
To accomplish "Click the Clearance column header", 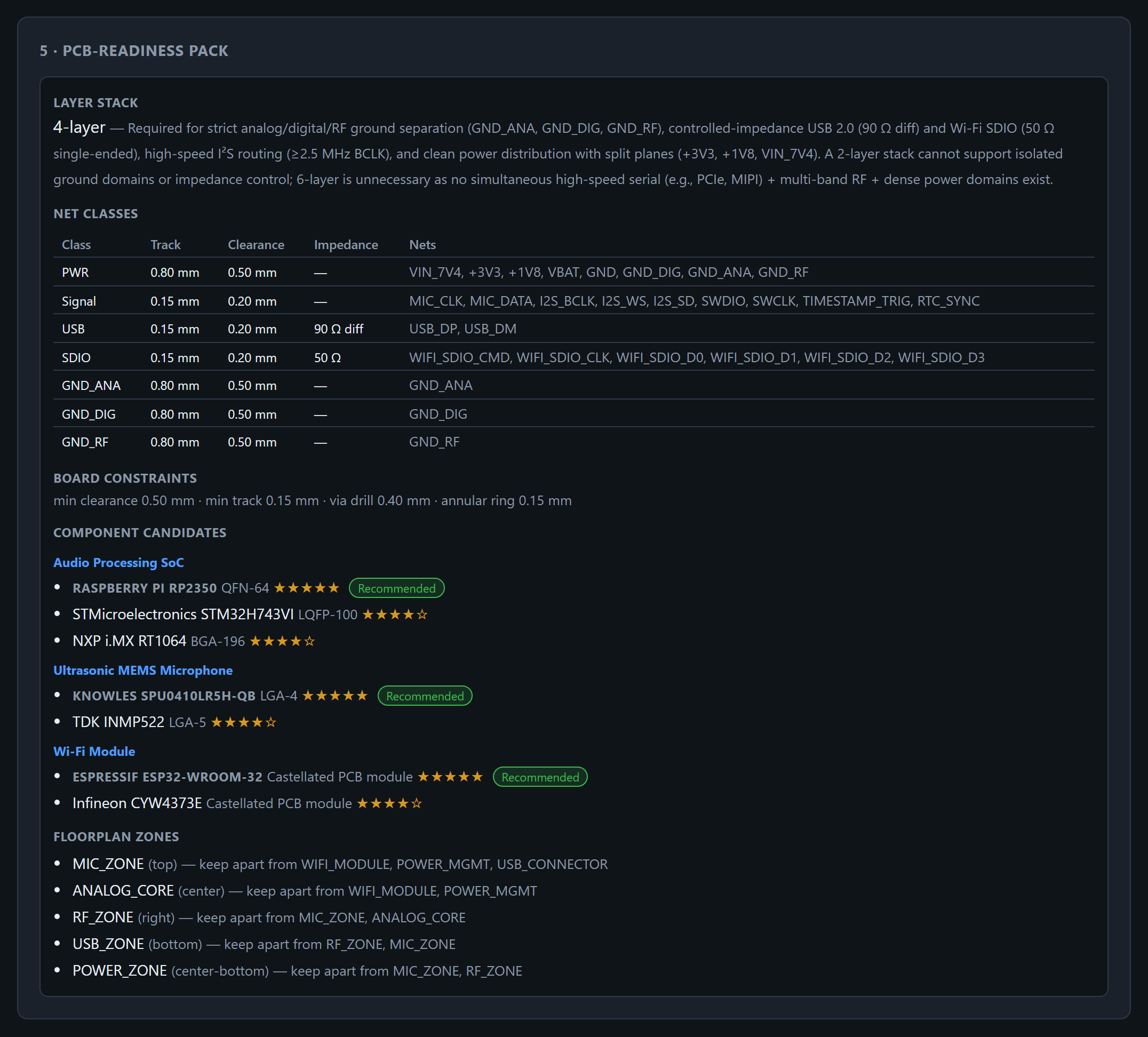I will click(x=256, y=244).
